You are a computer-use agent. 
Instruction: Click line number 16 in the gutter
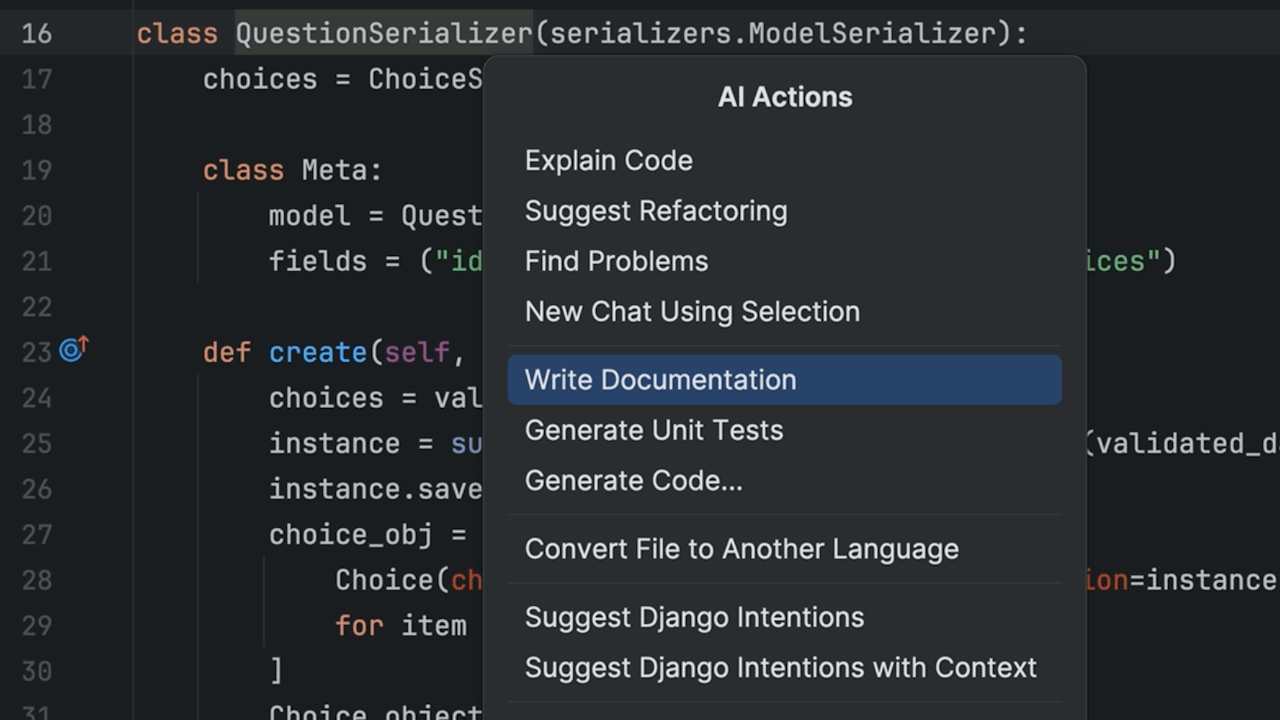tap(36, 33)
